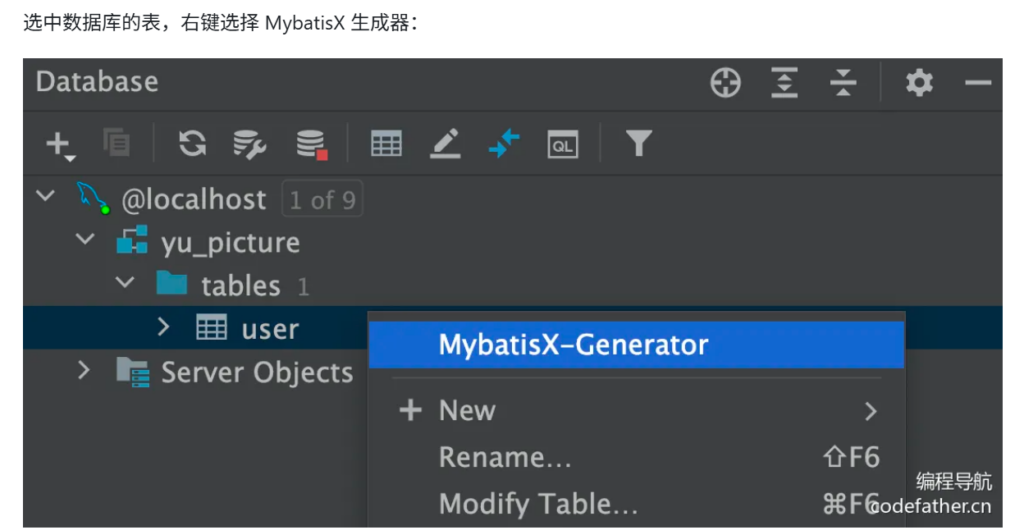This screenshot has width=1024, height=530.
Task: Click the edit source pencil icon
Action: pos(445,144)
